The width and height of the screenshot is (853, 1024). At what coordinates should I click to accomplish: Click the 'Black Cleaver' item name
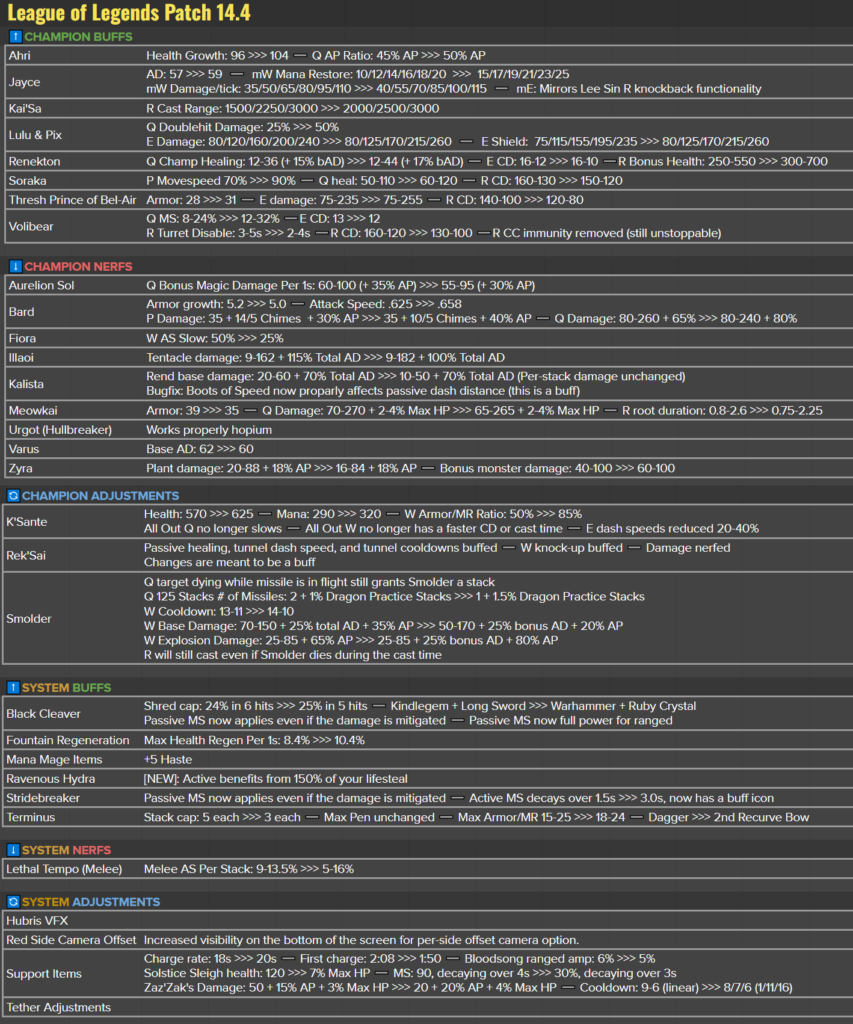pyautogui.click(x=44, y=714)
